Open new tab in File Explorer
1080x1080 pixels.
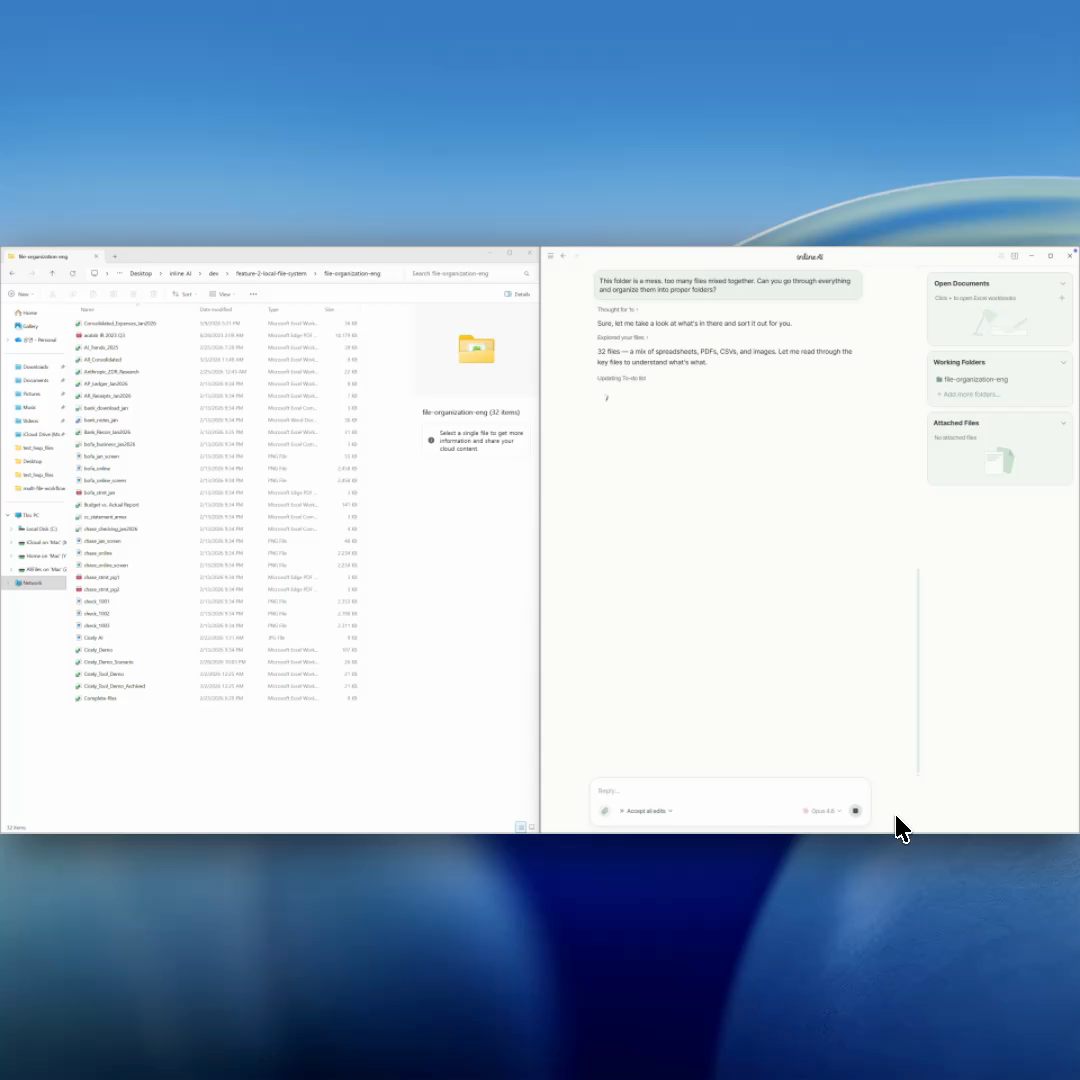pyautogui.click(x=115, y=256)
